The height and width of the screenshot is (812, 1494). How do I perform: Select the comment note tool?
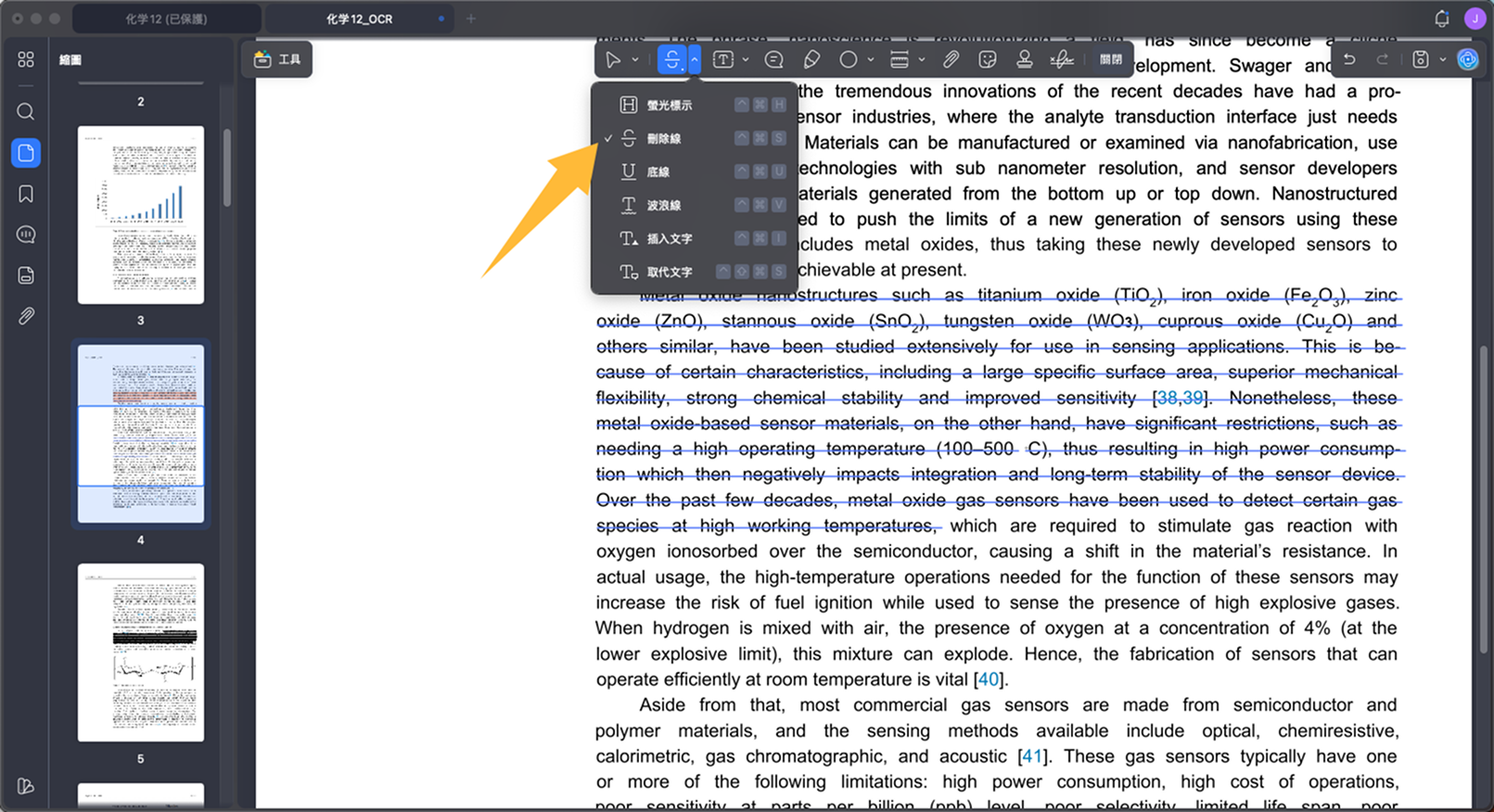click(x=773, y=60)
